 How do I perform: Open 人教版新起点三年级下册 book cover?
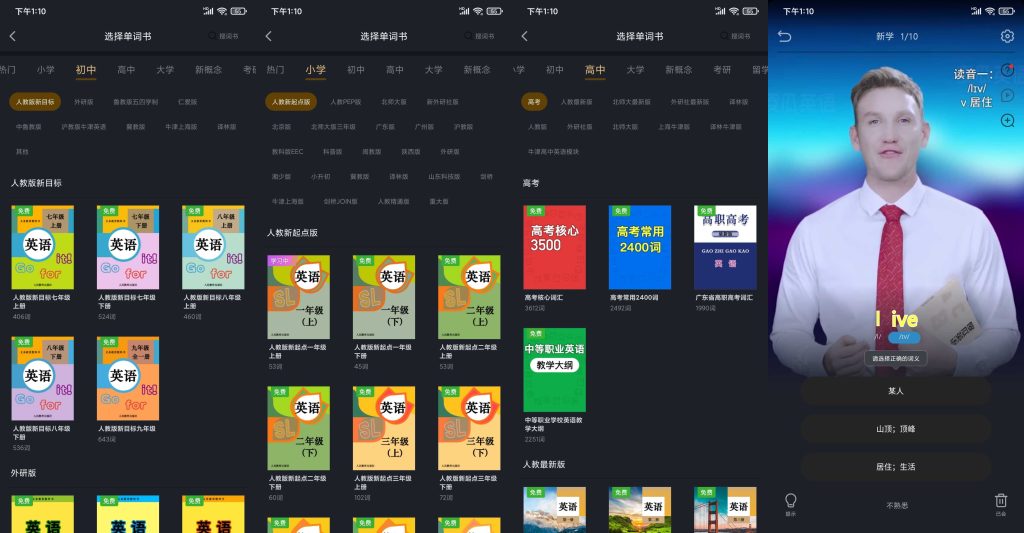pyautogui.click(x=470, y=428)
